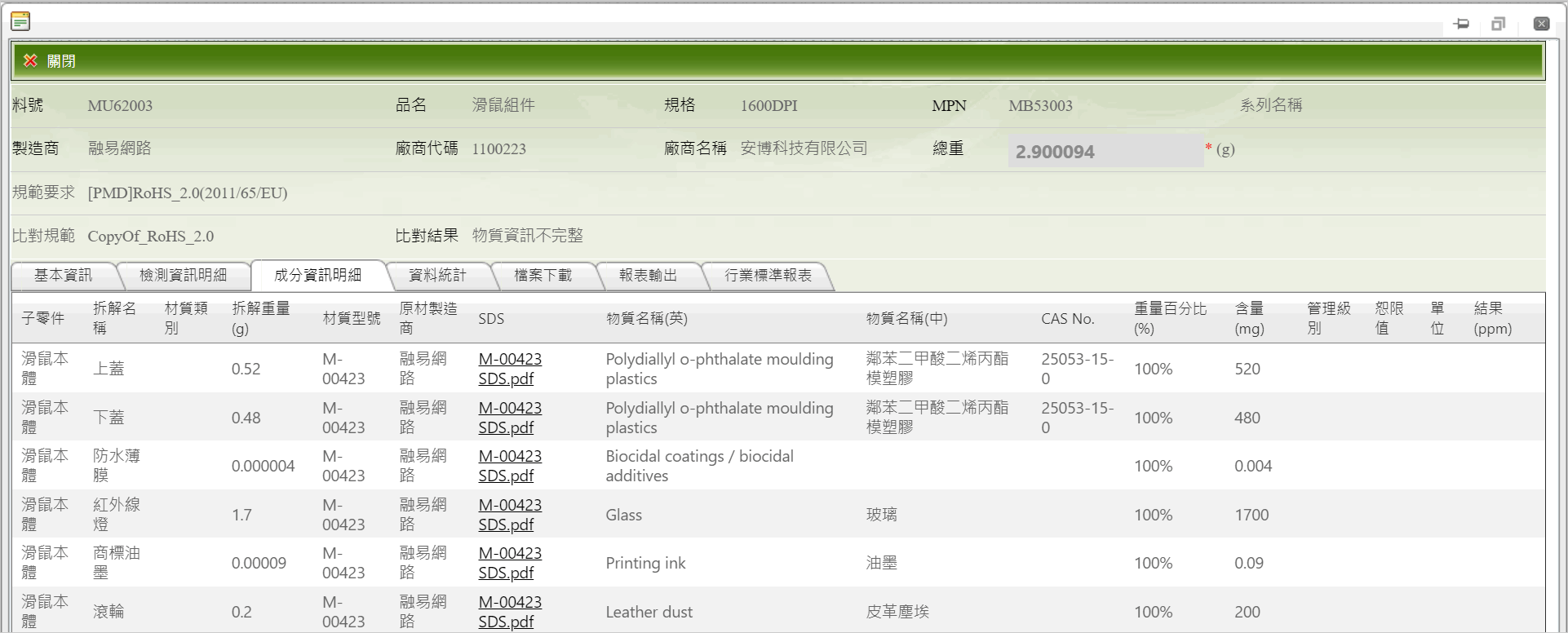
Task: Click weight value 1.7
Action: pos(241,515)
